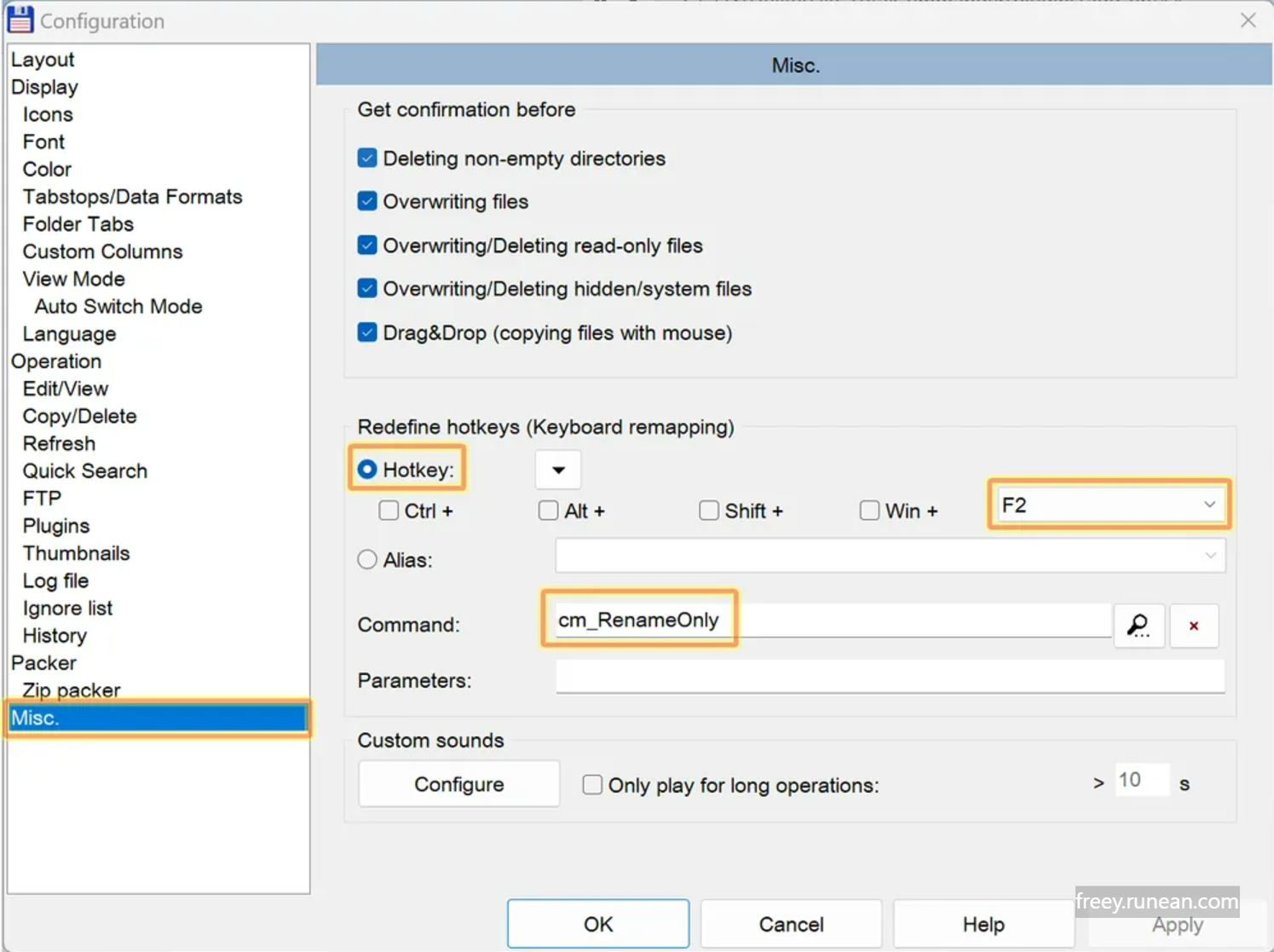Click the OK button

click(598, 924)
